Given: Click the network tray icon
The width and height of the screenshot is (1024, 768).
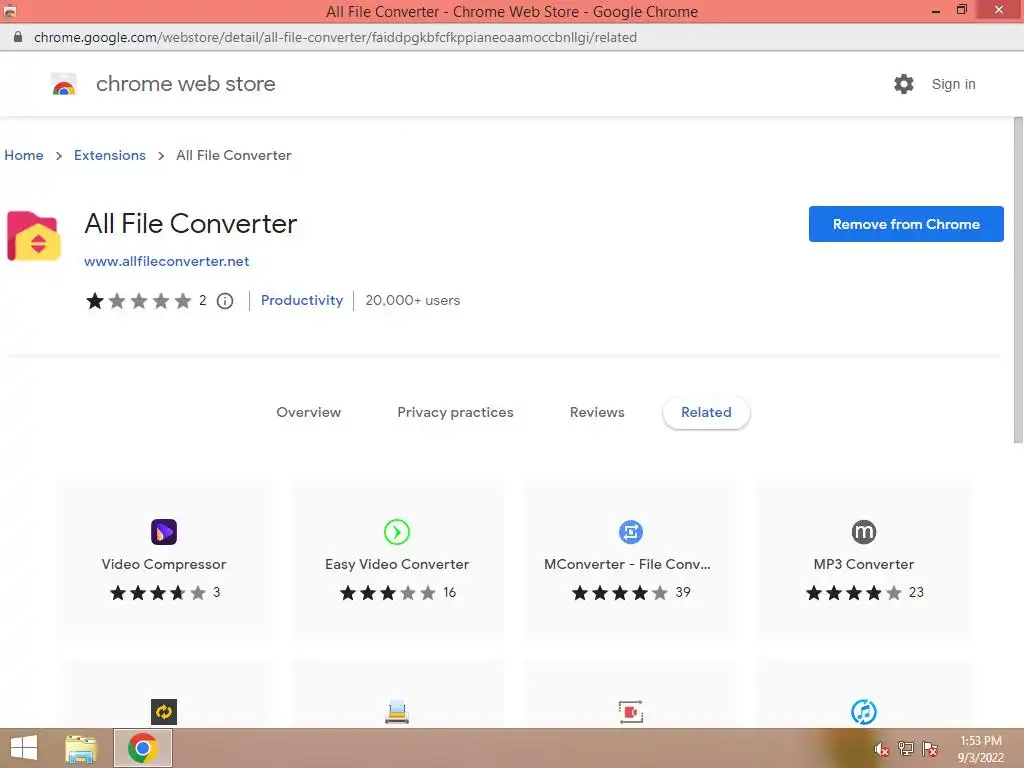Looking at the screenshot, I should pos(906,749).
